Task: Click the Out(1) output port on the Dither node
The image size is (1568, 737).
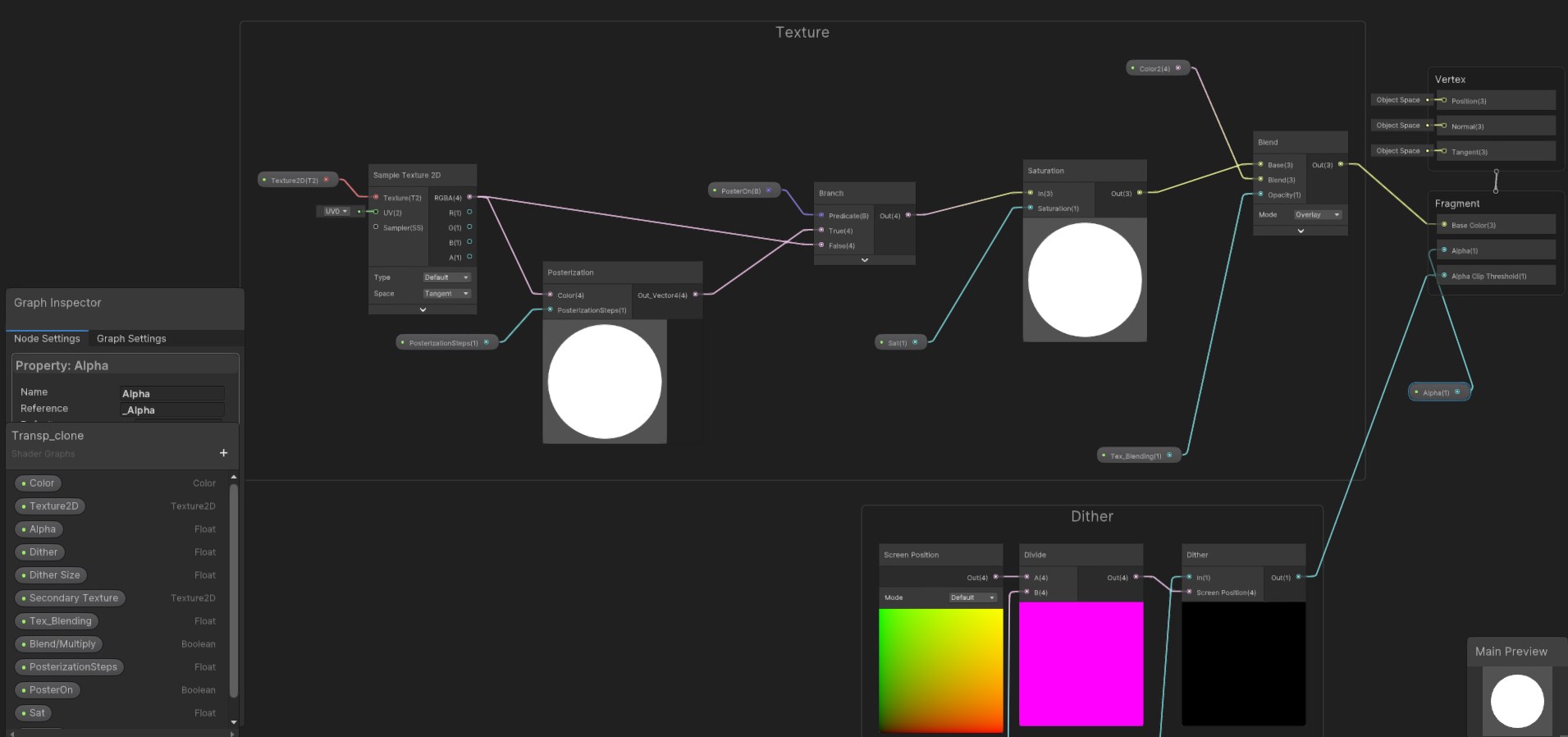Action: (x=1298, y=577)
